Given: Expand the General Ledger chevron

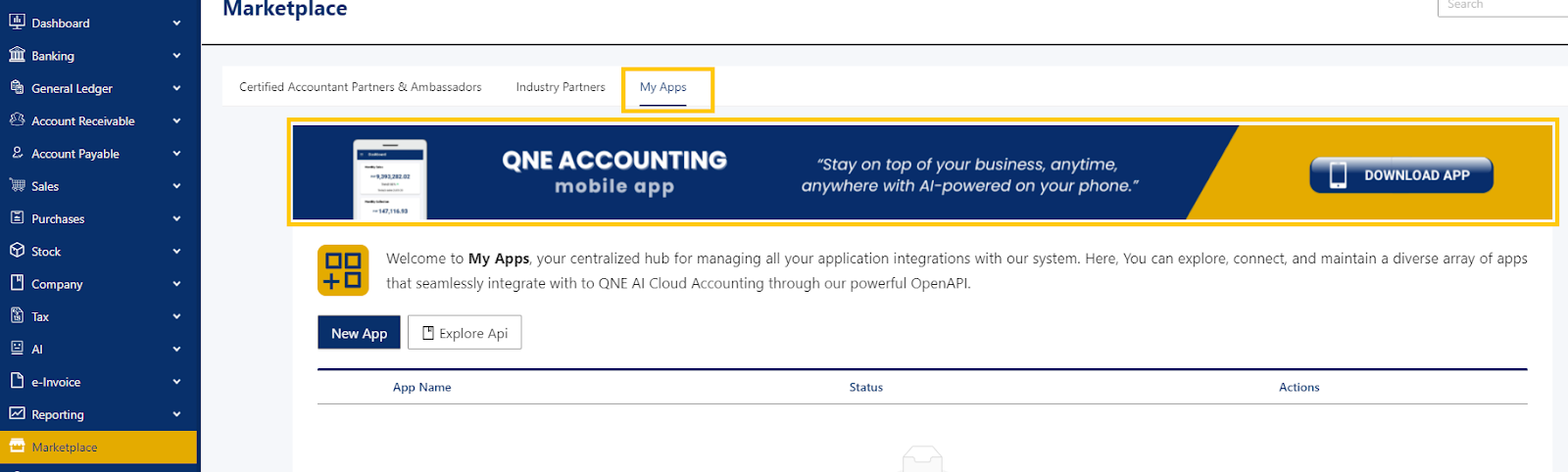Looking at the screenshot, I should pyautogui.click(x=176, y=88).
